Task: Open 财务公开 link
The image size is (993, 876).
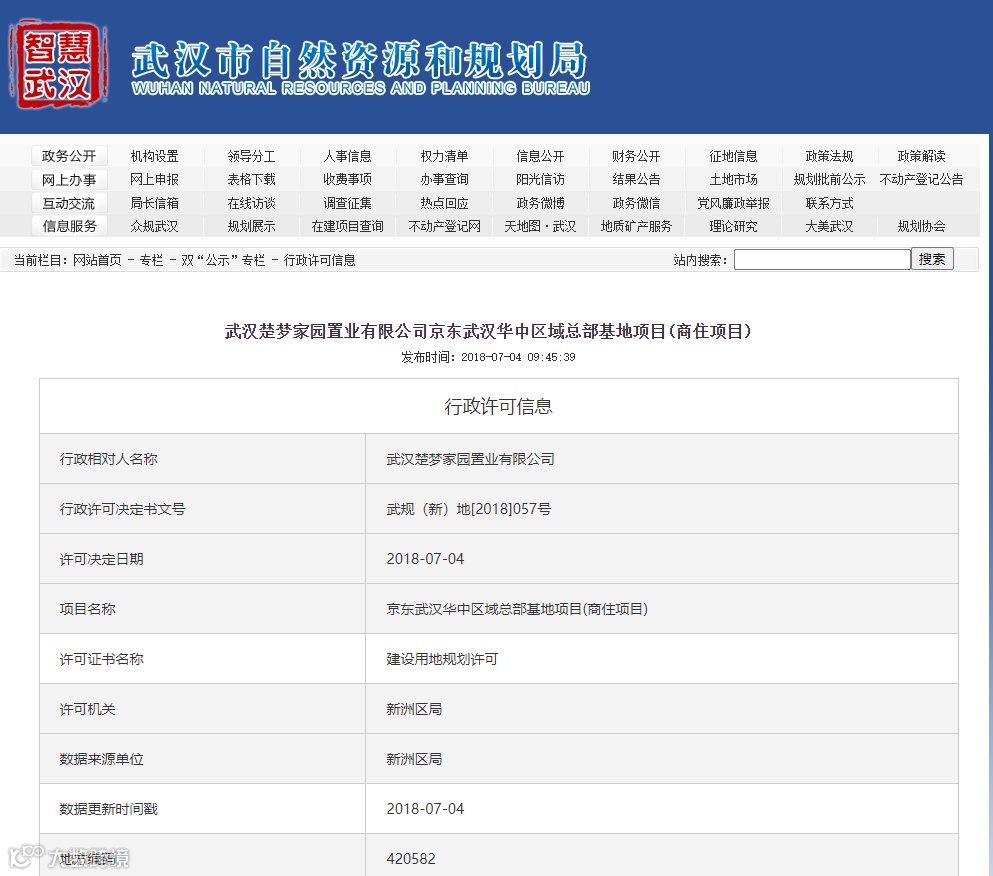Action: [x=636, y=156]
